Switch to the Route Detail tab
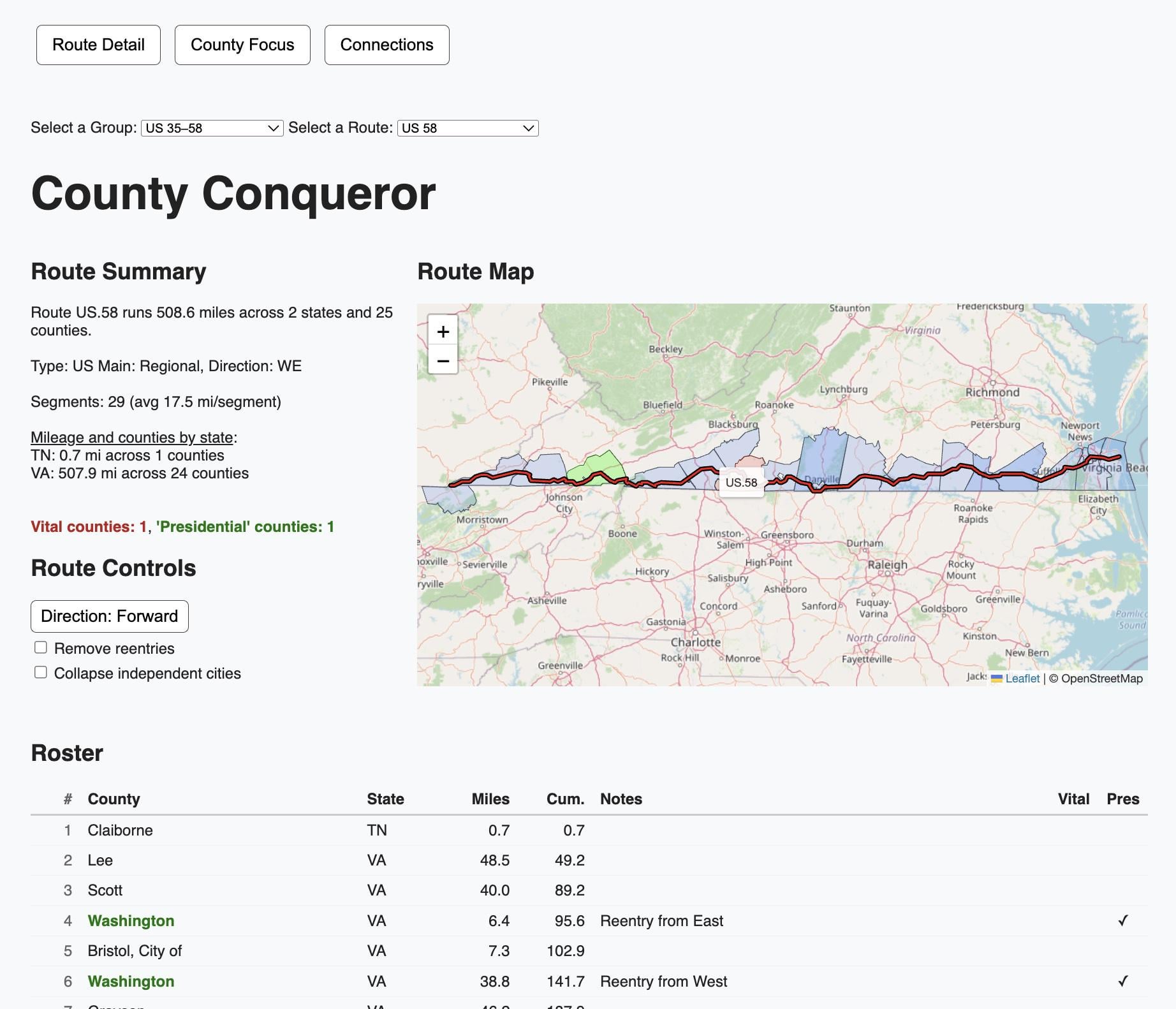 98,45
